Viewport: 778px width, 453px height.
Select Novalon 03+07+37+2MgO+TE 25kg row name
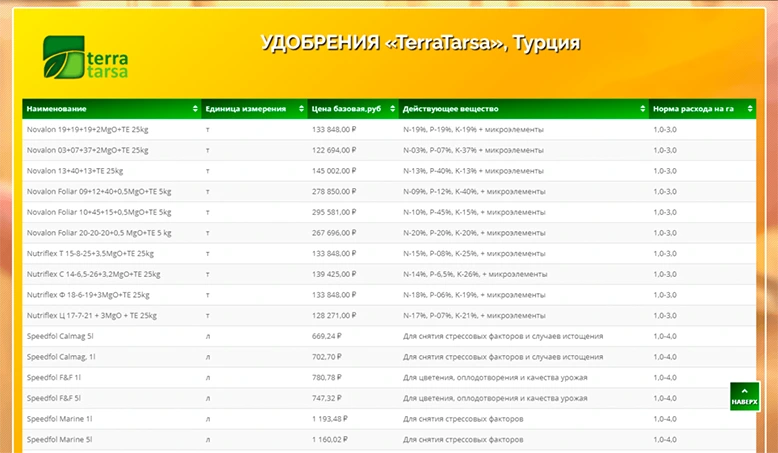click(87, 150)
